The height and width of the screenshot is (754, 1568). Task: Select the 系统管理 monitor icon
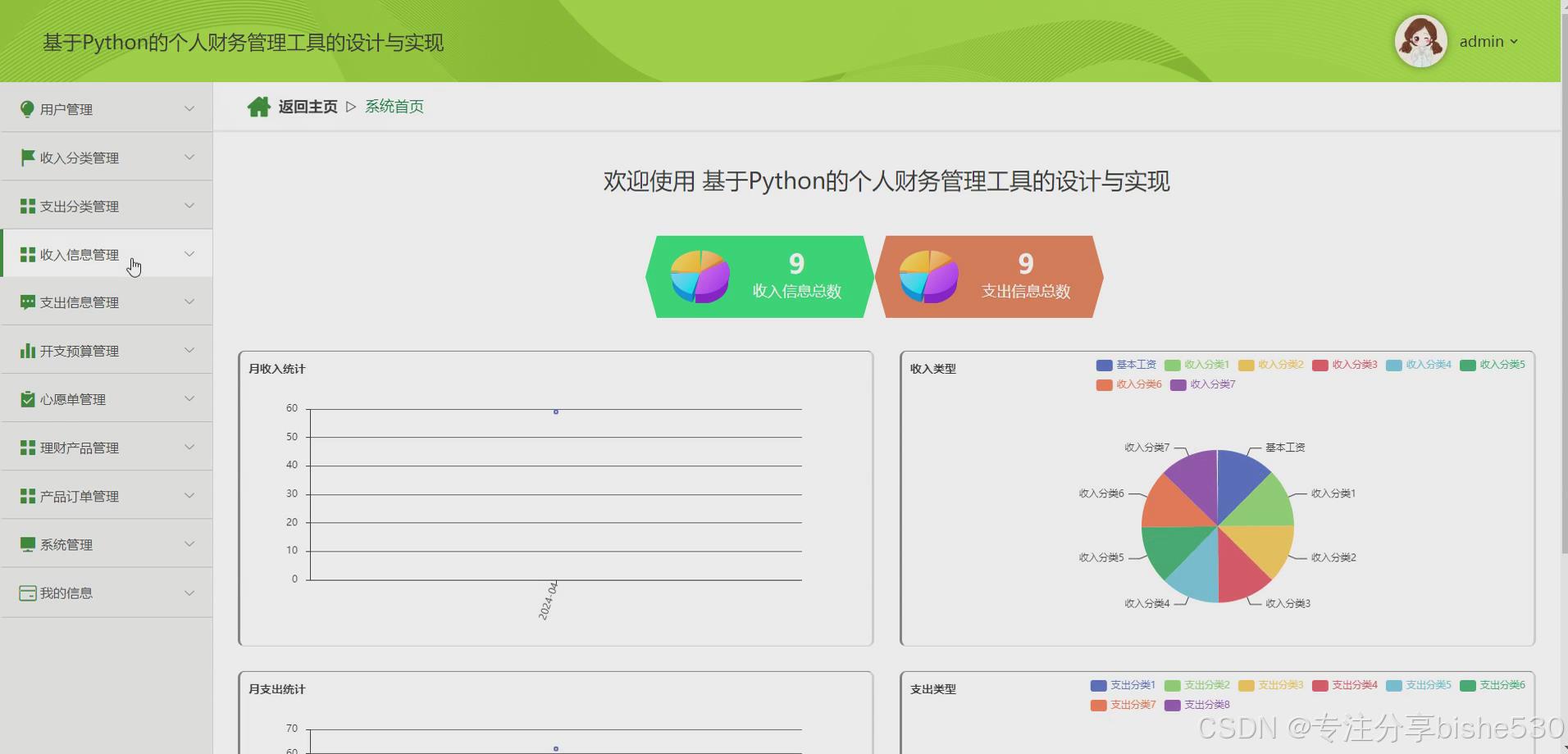coord(25,543)
